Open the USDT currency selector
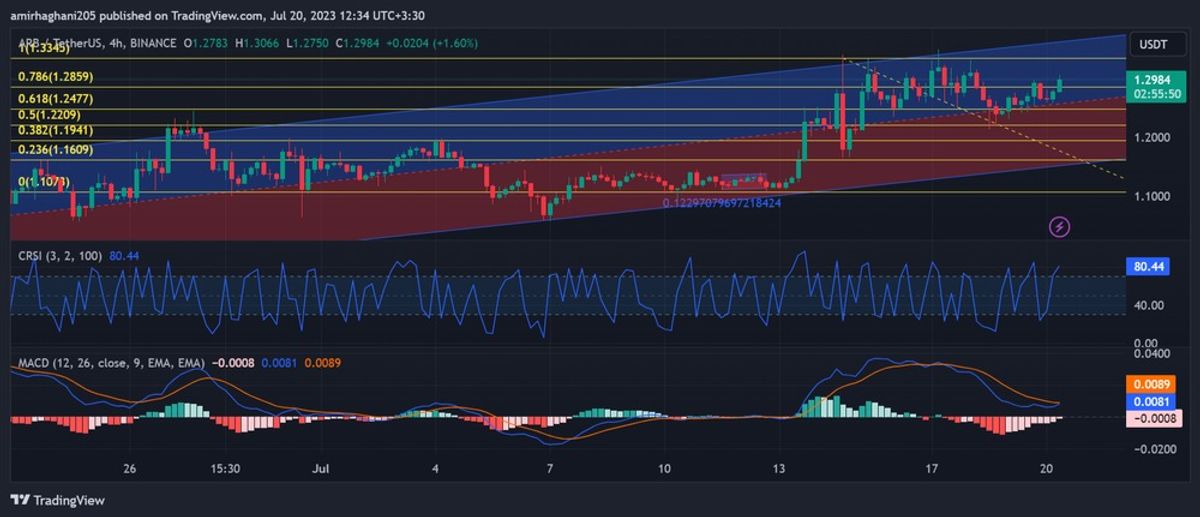The height and width of the screenshot is (517, 1200). pyautogui.click(x=1154, y=44)
